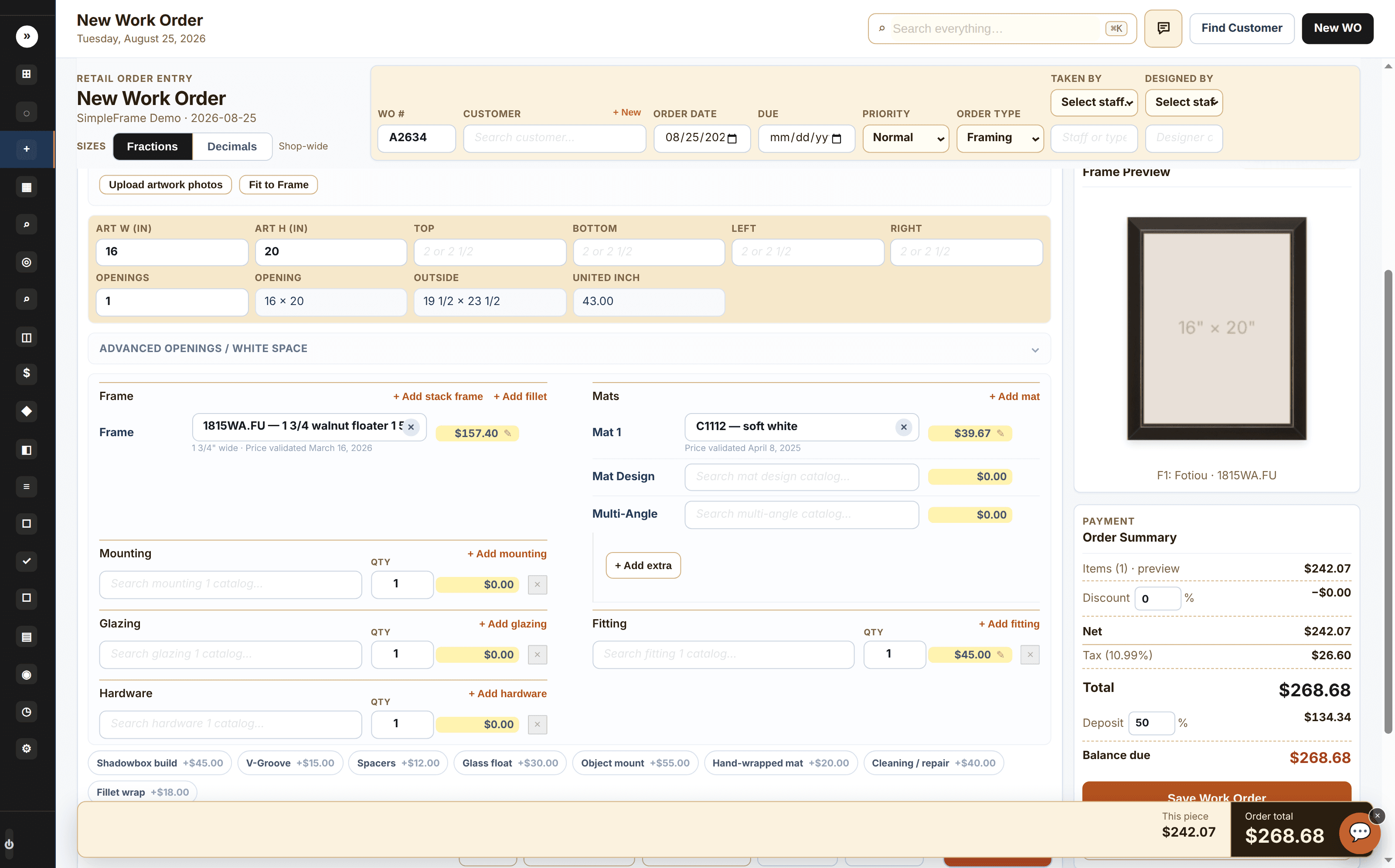Click Upload artwork photos

point(165,185)
